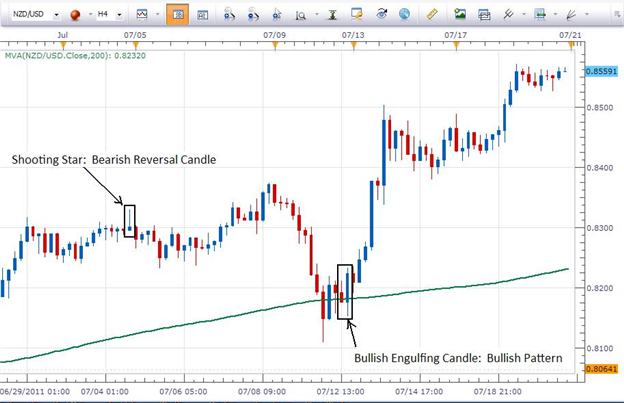This screenshot has width=624, height=403.
Task: Click the chart type line-graph icon
Action: point(142,15)
